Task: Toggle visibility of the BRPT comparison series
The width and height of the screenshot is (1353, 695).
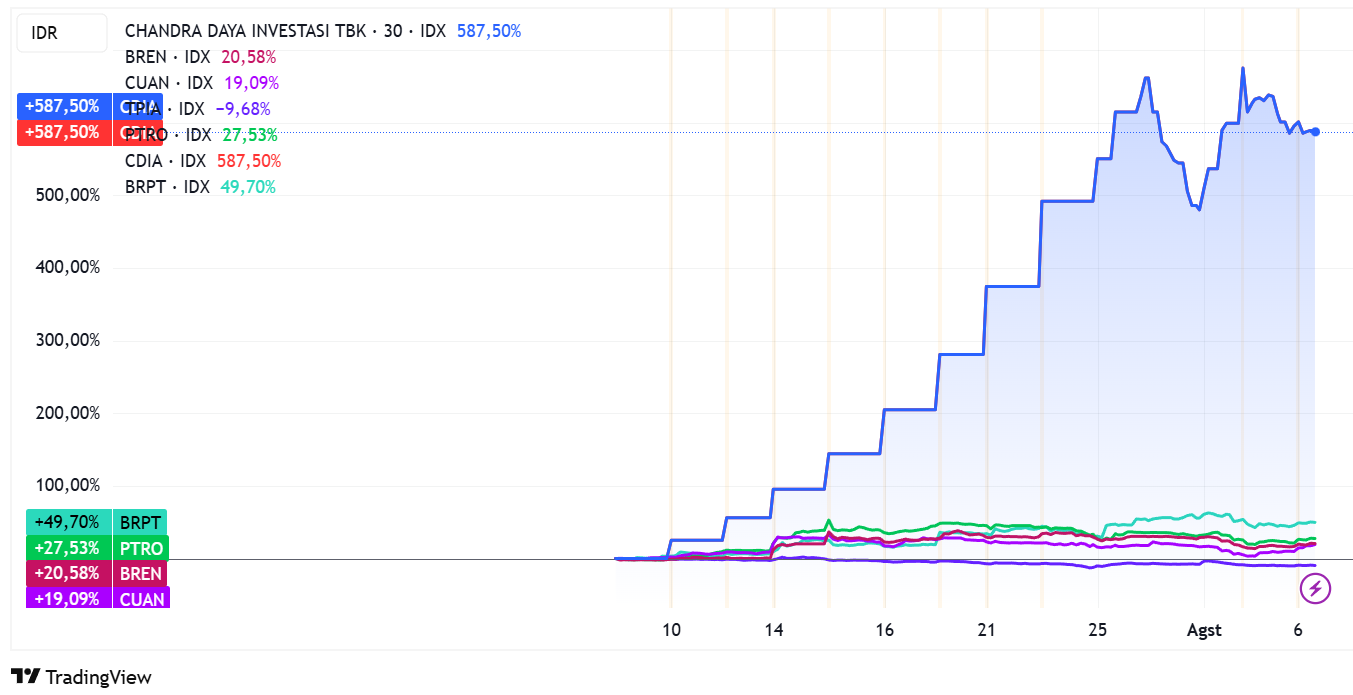Action: click(145, 186)
